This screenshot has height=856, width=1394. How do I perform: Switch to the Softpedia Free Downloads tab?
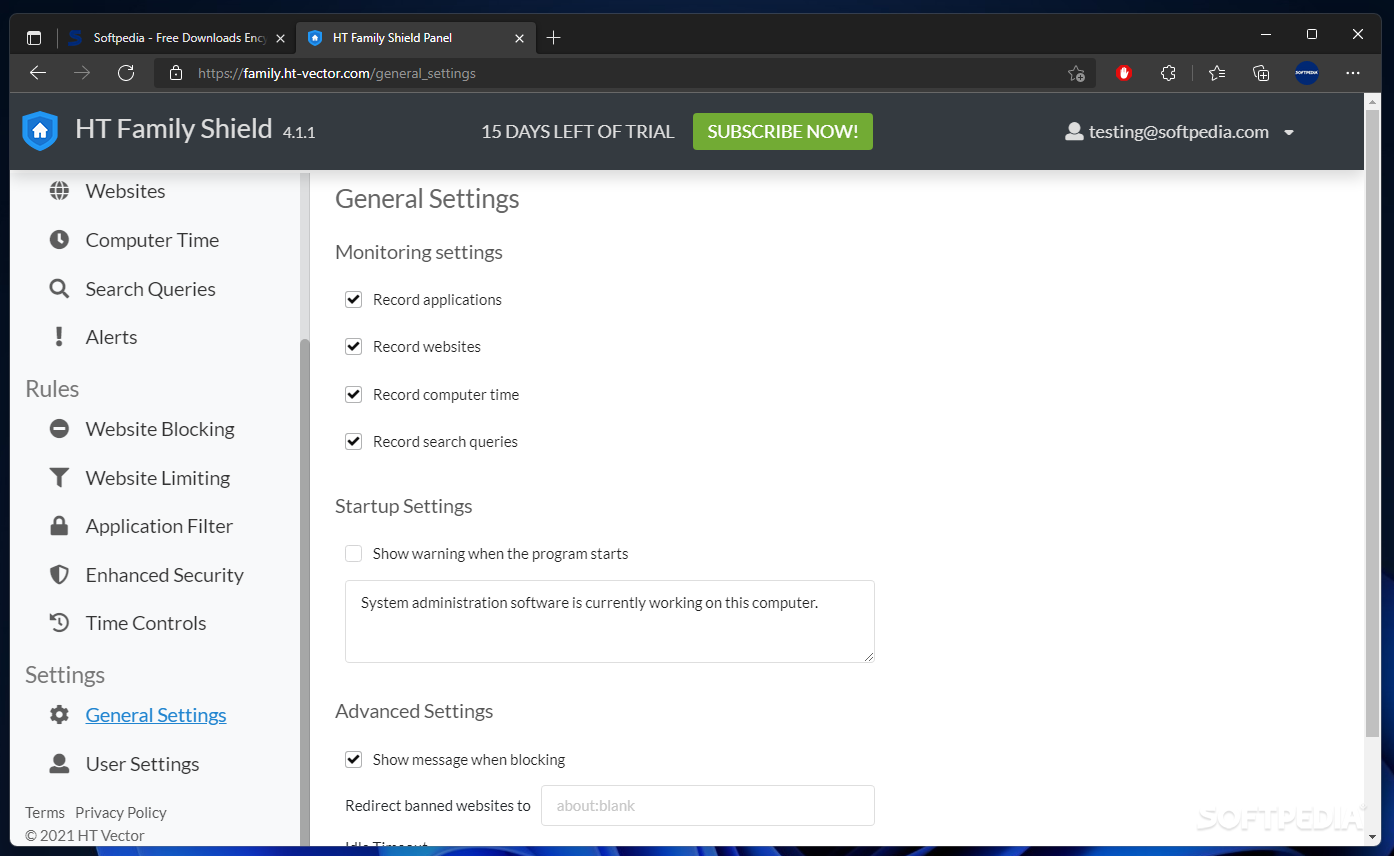pos(178,38)
